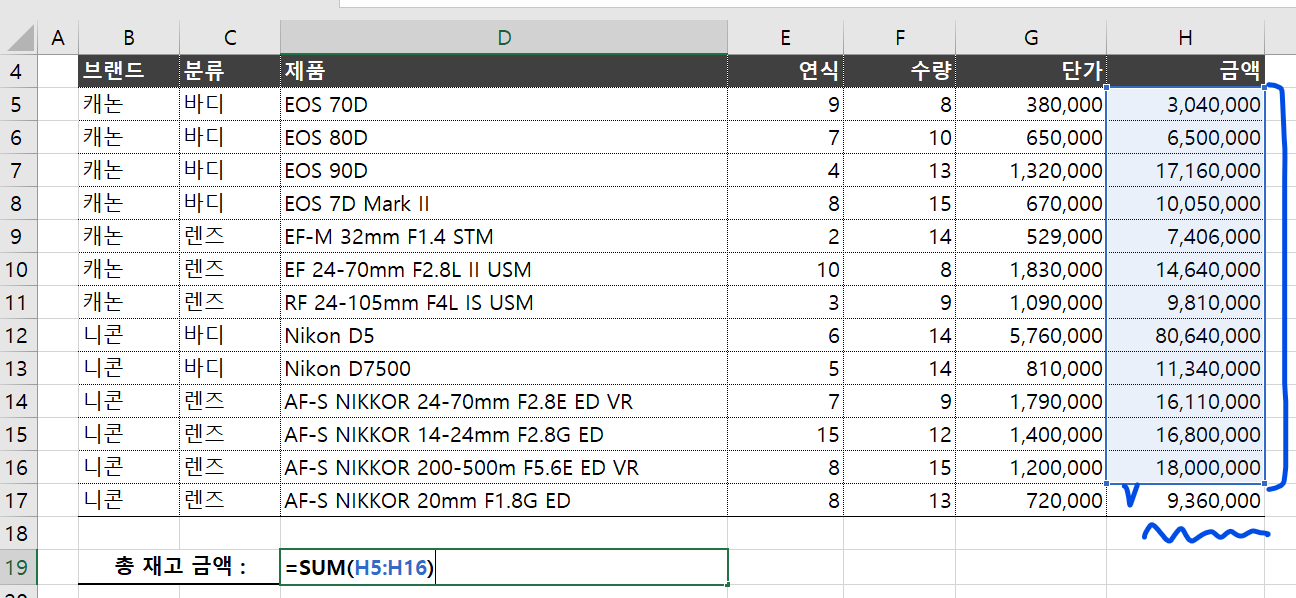Select unit price cell 1,790,000
The height and width of the screenshot is (598, 1296).
tap(1031, 401)
